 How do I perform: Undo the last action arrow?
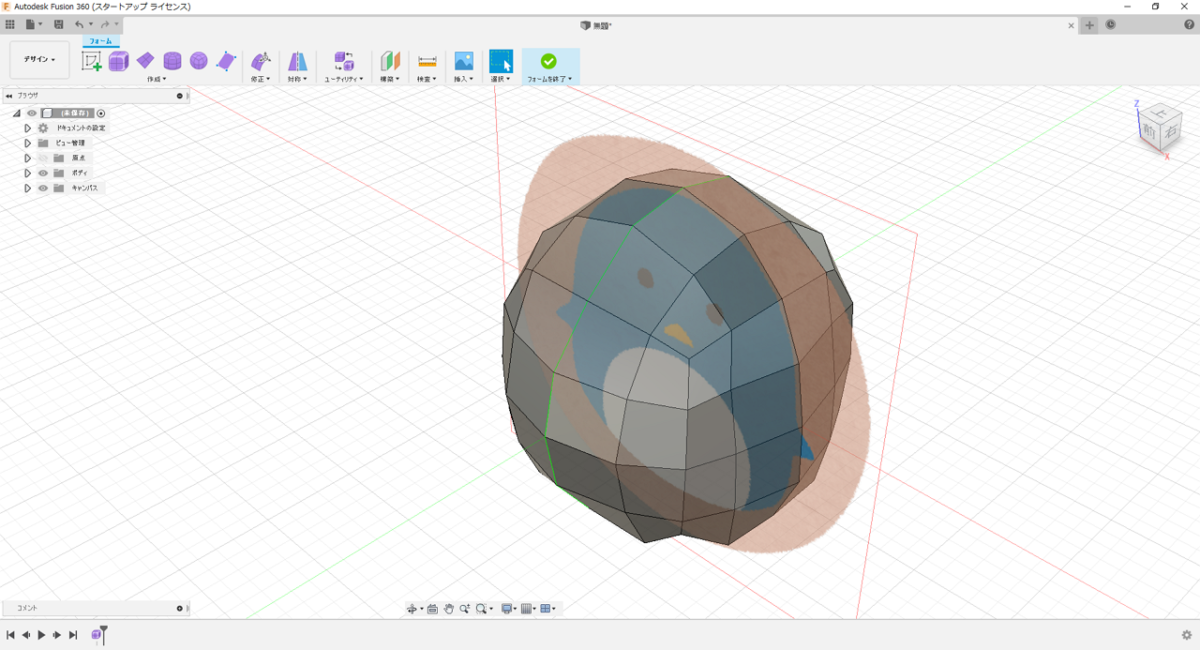click(79, 24)
